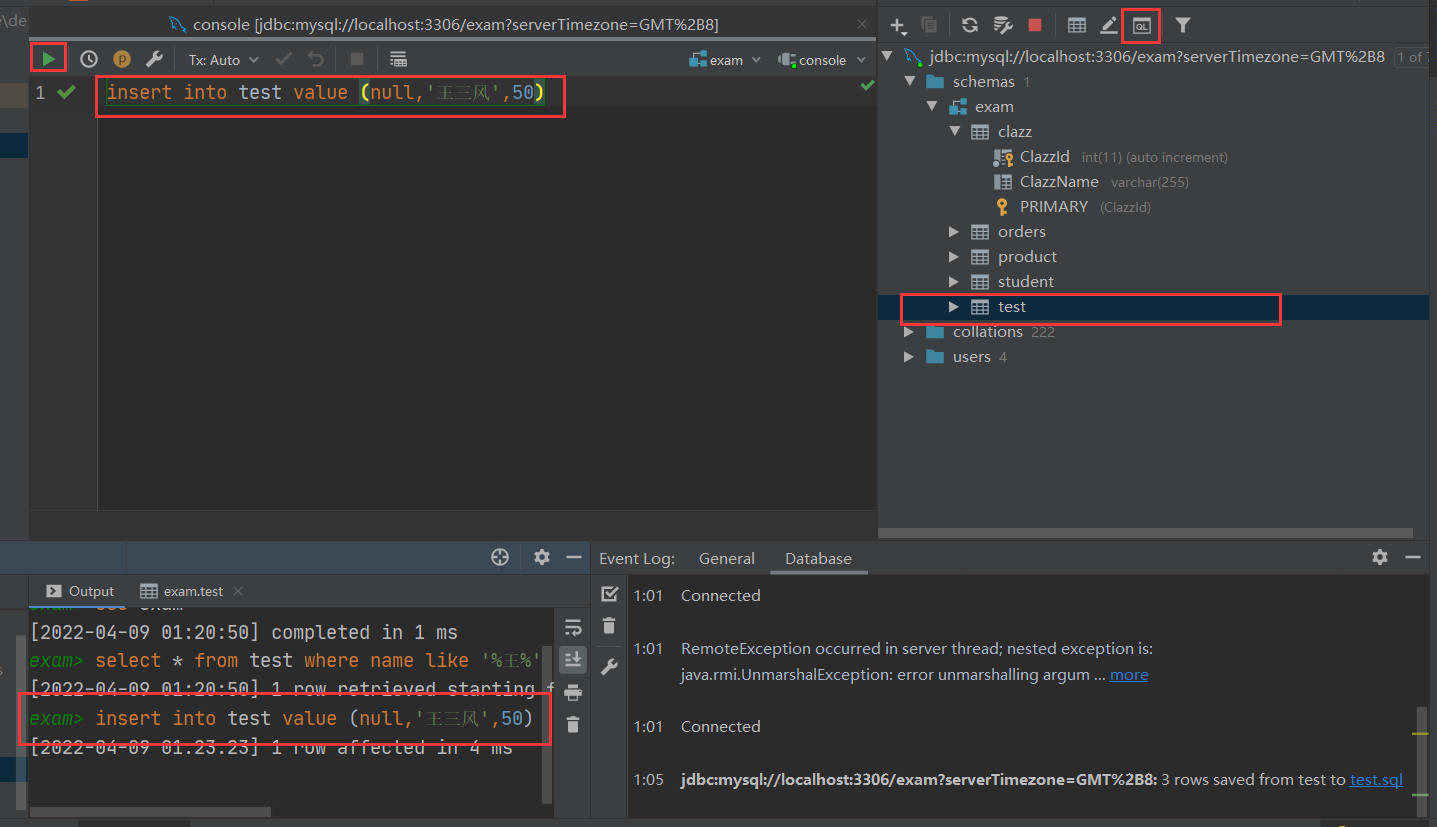Switch to the exam.test result tab
The image size is (1437, 827).
(x=182, y=591)
